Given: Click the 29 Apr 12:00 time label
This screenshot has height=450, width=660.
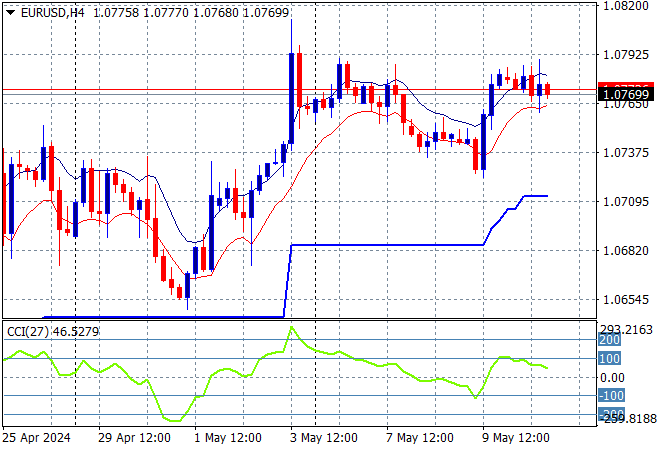Looking at the screenshot, I should pyautogui.click(x=134, y=438).
